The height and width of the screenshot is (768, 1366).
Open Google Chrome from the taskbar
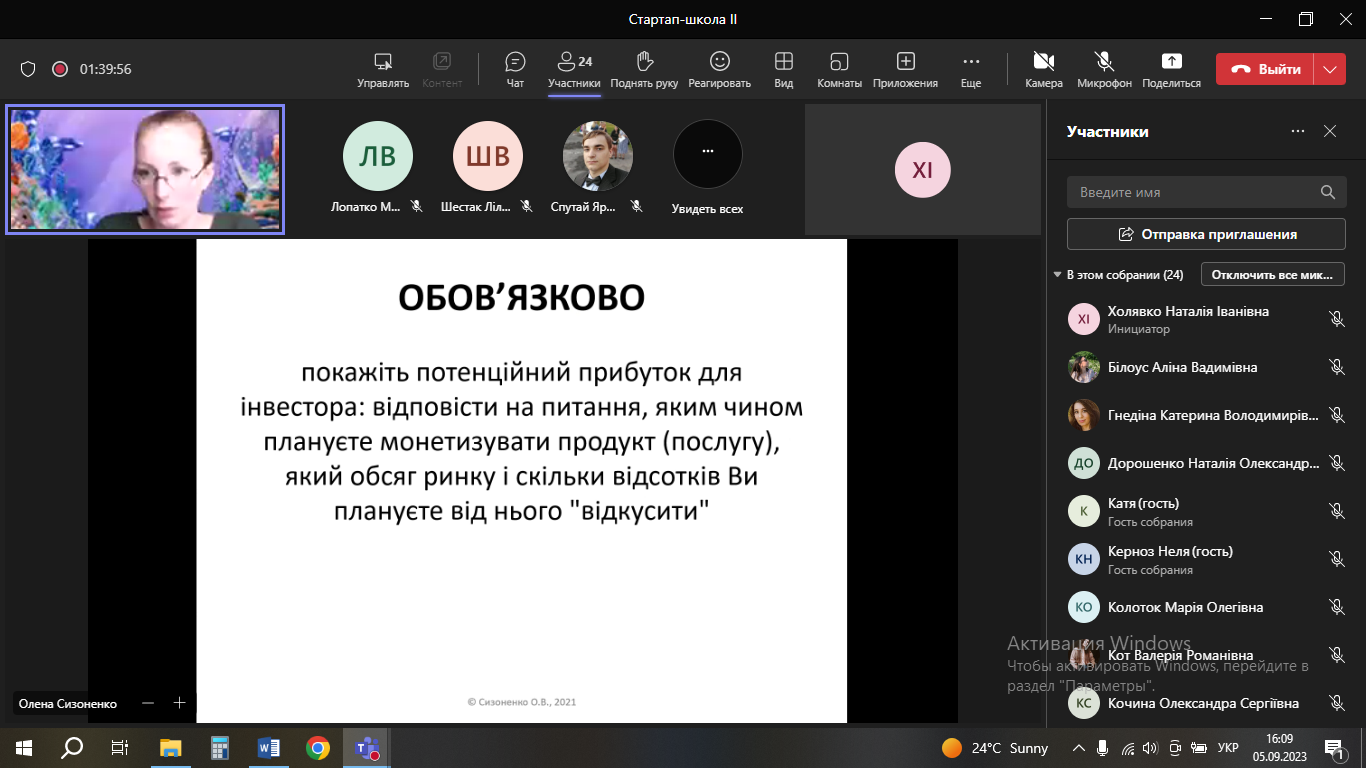(318, 748)
